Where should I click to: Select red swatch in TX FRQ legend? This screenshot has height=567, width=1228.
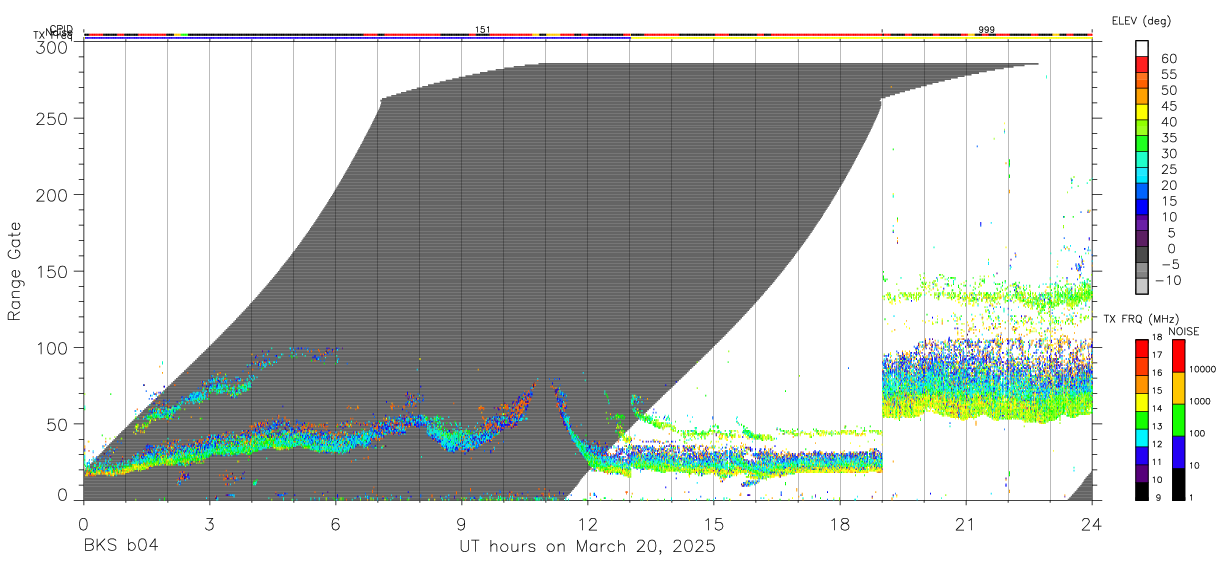click(1142, 348)
